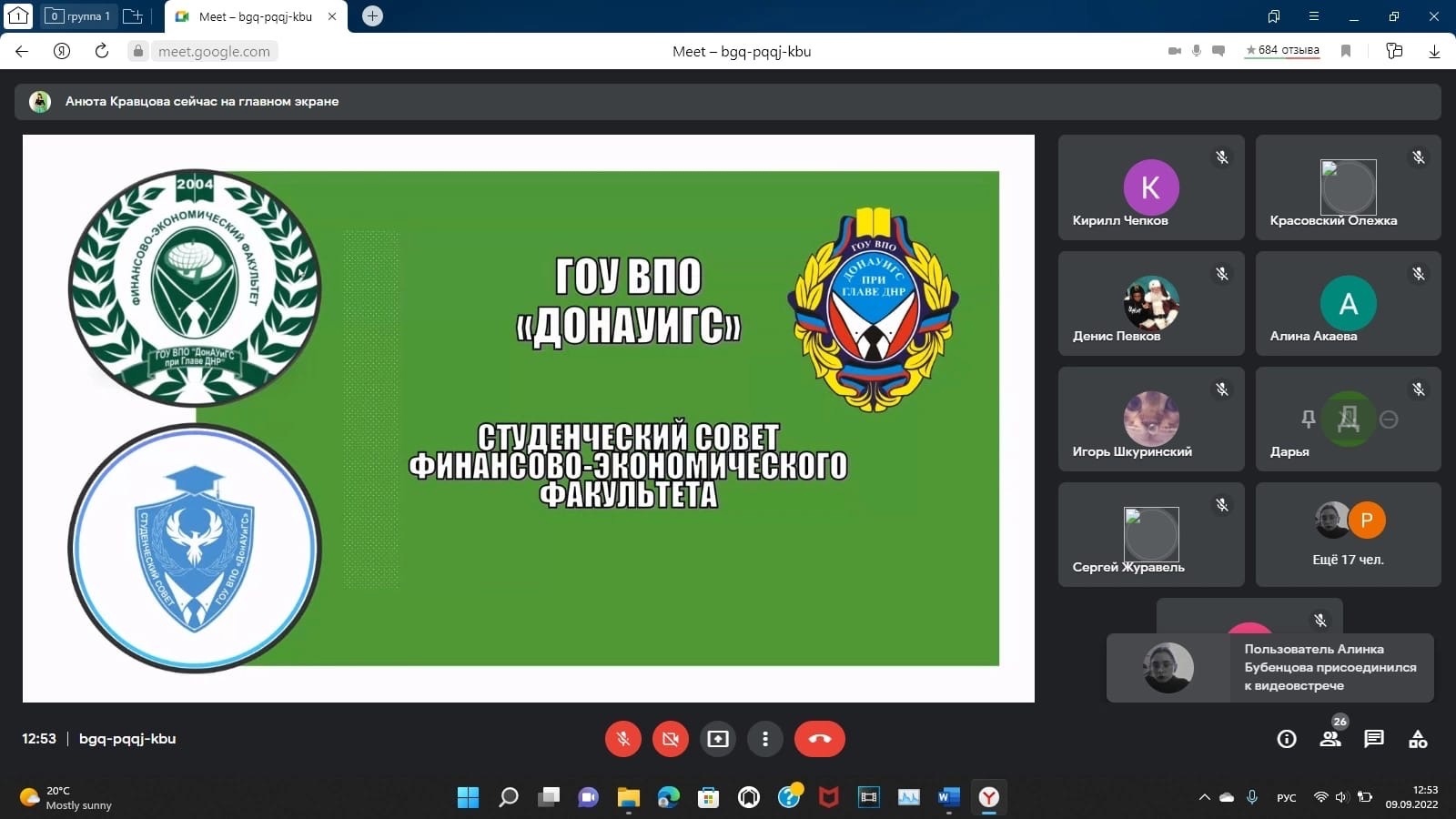Show hidden system tray icons
This screenshot has width=1456, height=819.
point(1204,797)
